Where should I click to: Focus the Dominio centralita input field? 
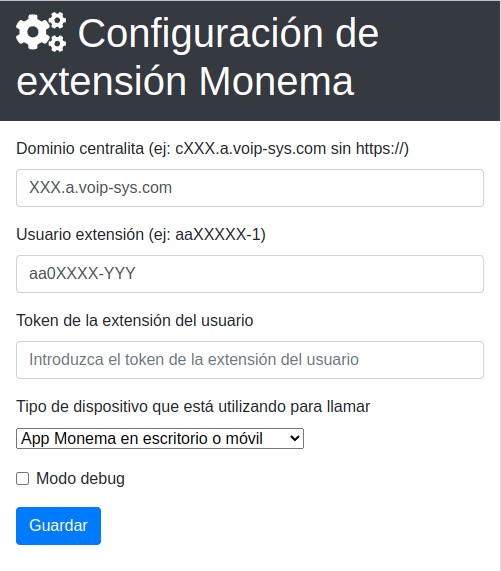pos(250,188)
